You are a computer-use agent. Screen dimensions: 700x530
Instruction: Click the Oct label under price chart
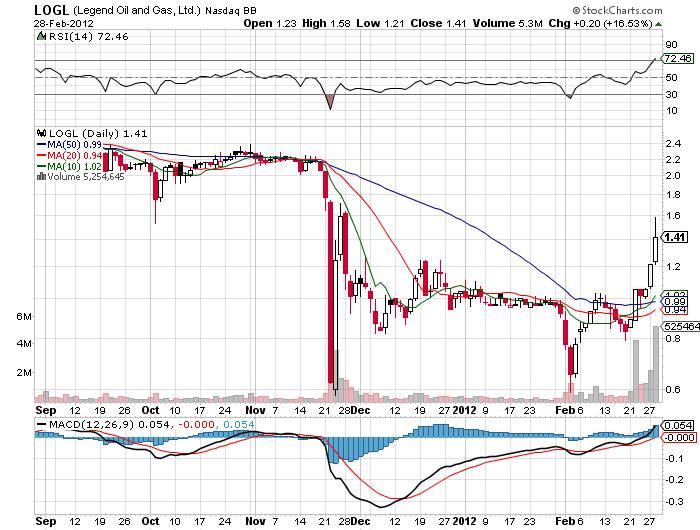tap(150, 410)
